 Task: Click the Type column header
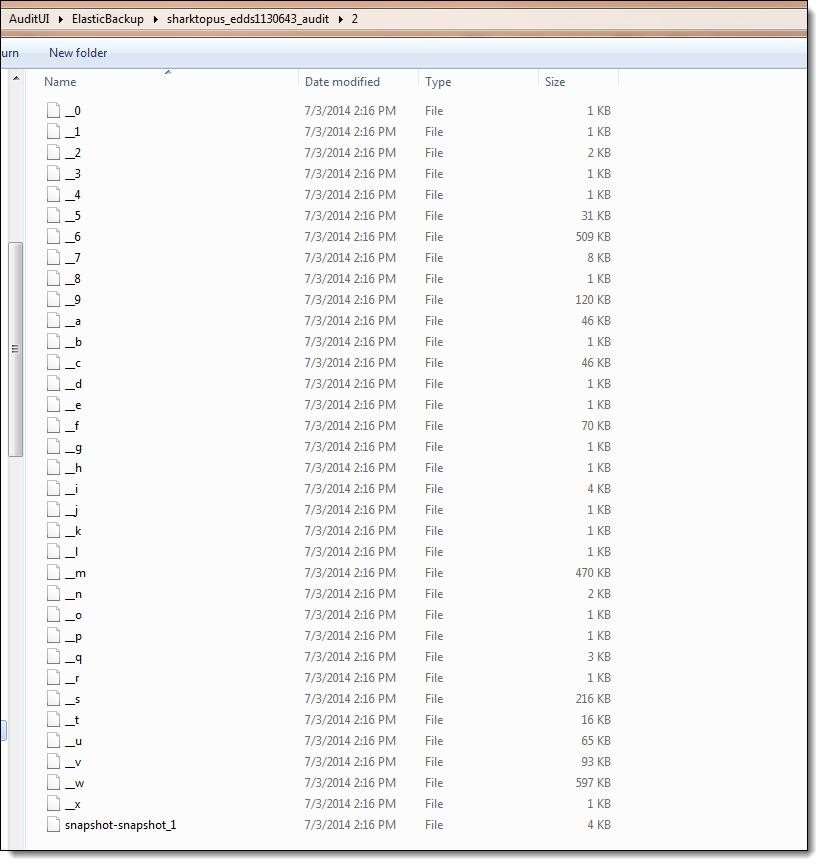pos(438,82)
